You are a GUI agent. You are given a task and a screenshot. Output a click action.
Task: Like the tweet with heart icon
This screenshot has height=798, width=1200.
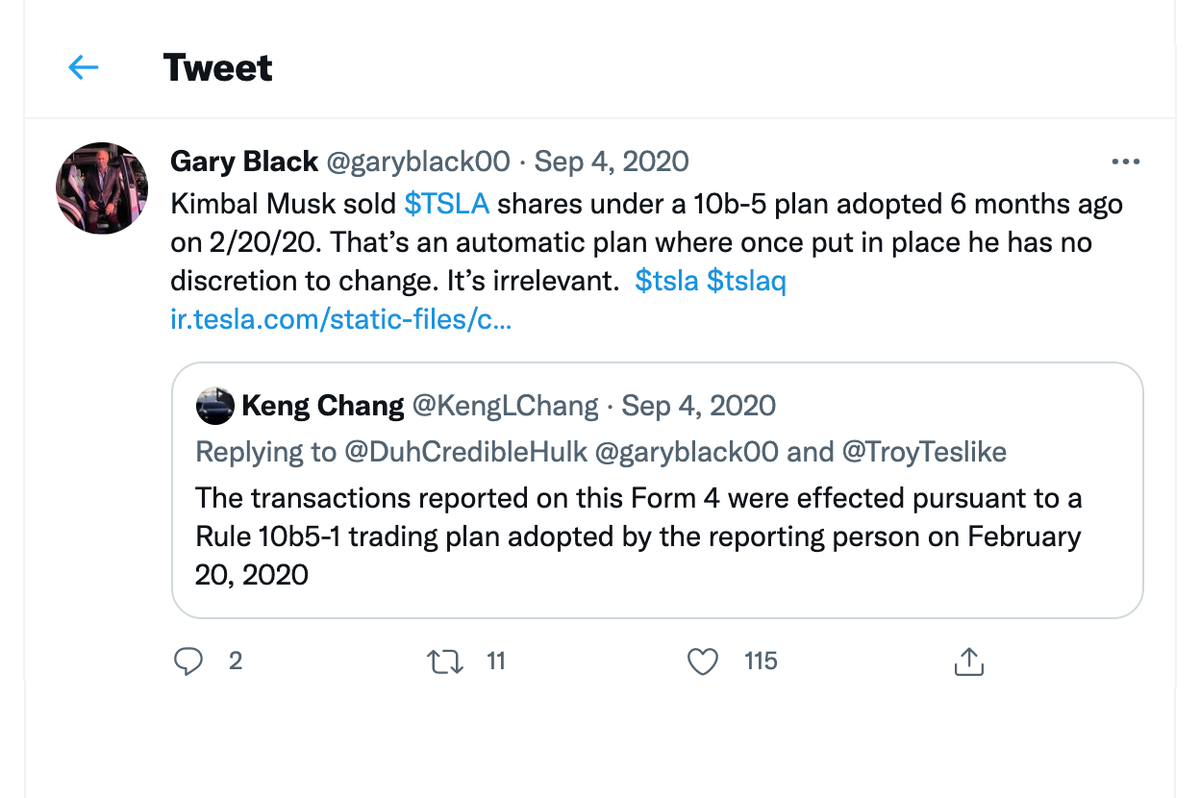pos(704,661)
